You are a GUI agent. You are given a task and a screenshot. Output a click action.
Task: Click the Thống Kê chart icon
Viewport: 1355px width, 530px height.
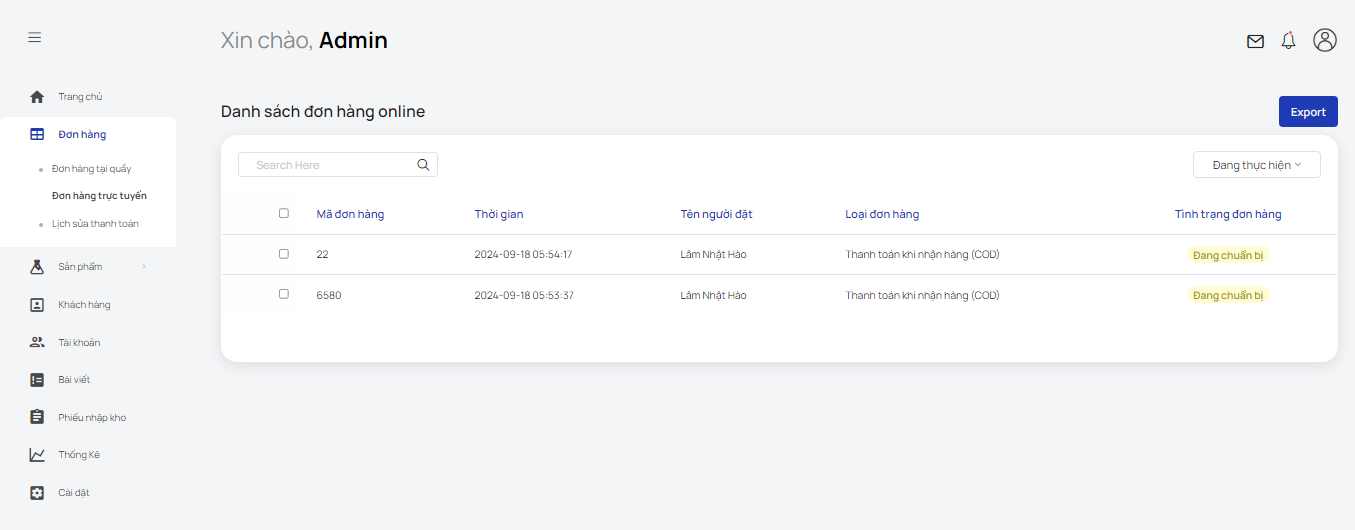click(37, 455)
